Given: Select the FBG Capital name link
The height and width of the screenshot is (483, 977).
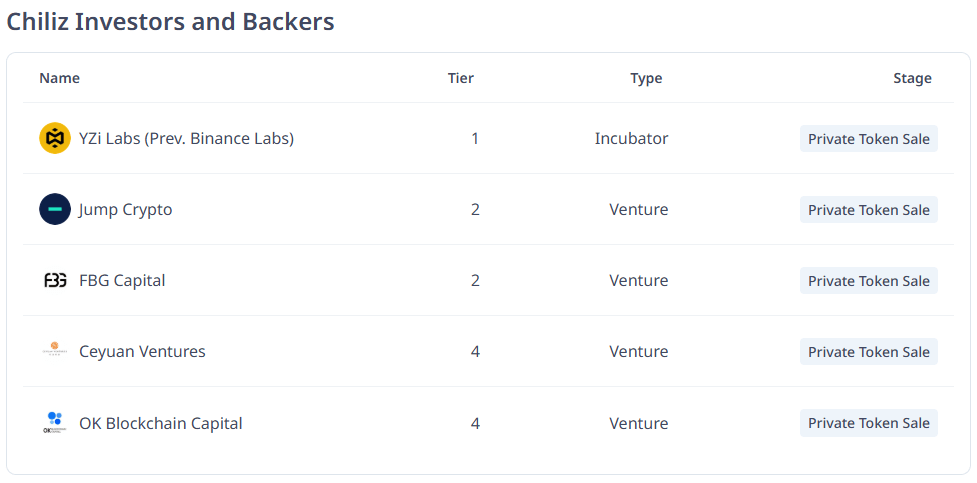Looking at the screenshot, I should (x=122, y=281).
